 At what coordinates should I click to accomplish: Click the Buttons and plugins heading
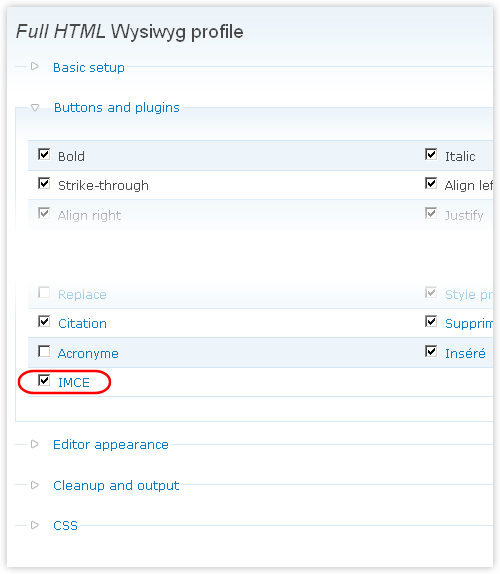click(x=117, y=108)
